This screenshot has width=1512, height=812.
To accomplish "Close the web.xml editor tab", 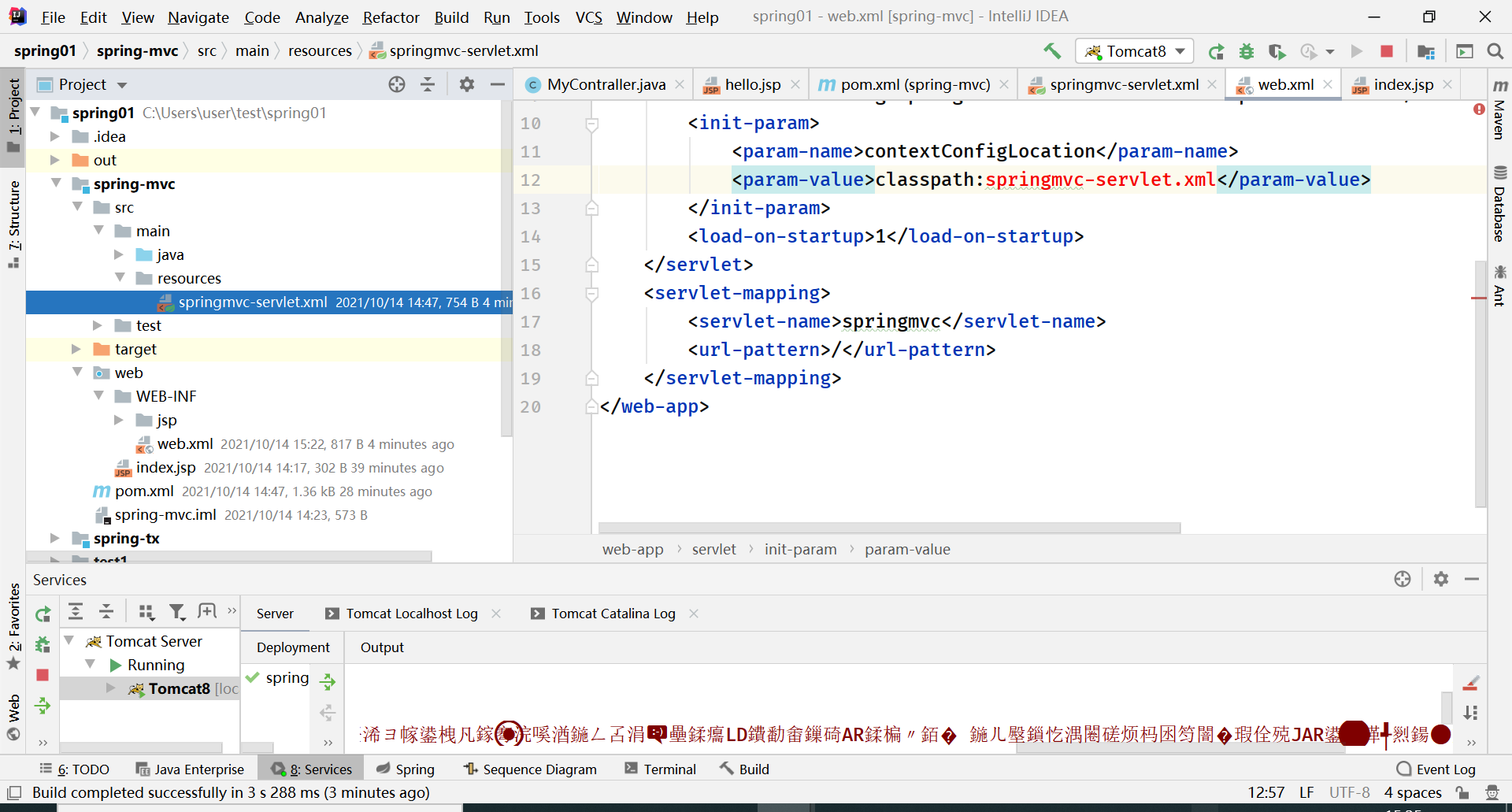I will pyautogui.click(x=1328, y=84).
